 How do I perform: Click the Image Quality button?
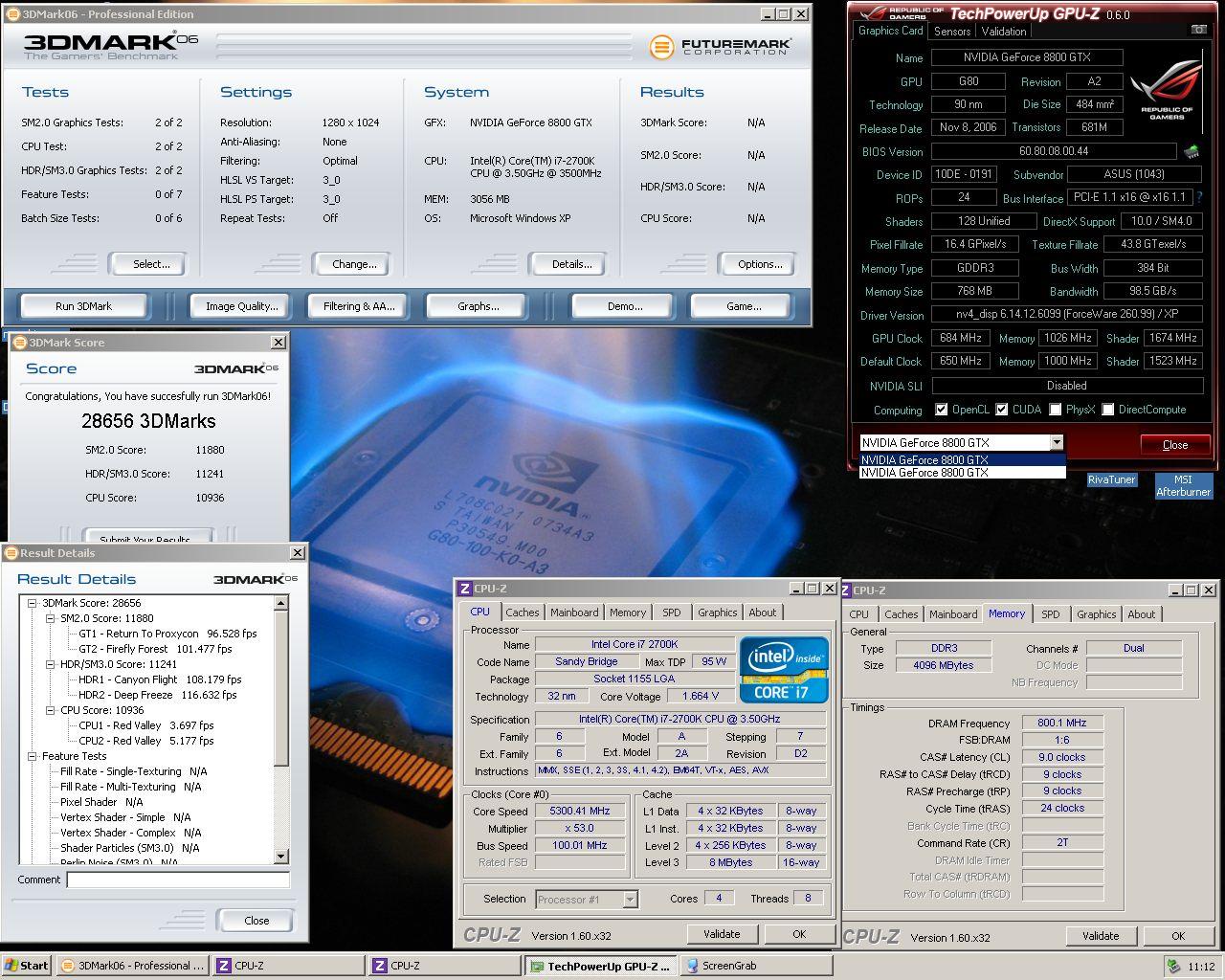click(242, 306)
